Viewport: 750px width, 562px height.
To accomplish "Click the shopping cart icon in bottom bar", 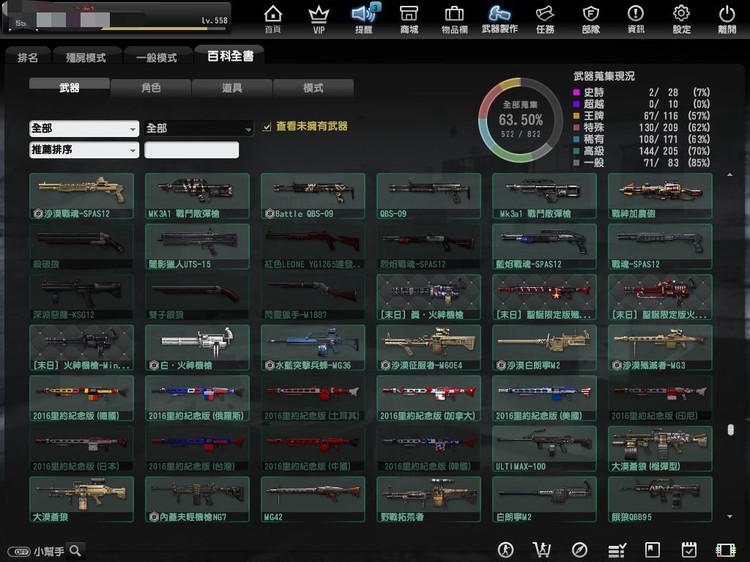I will click(542, 550).
